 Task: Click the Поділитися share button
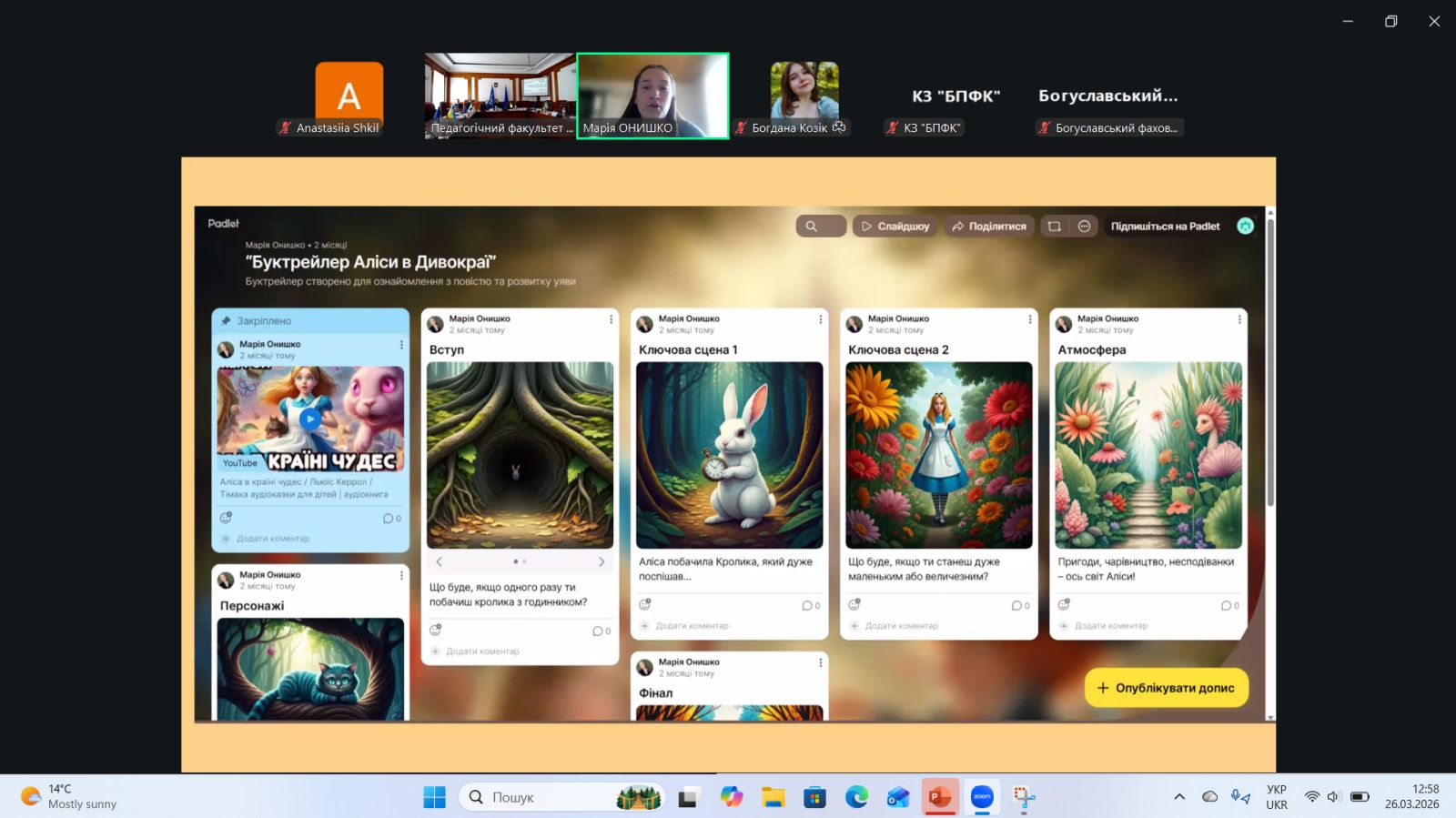(988, 227)
